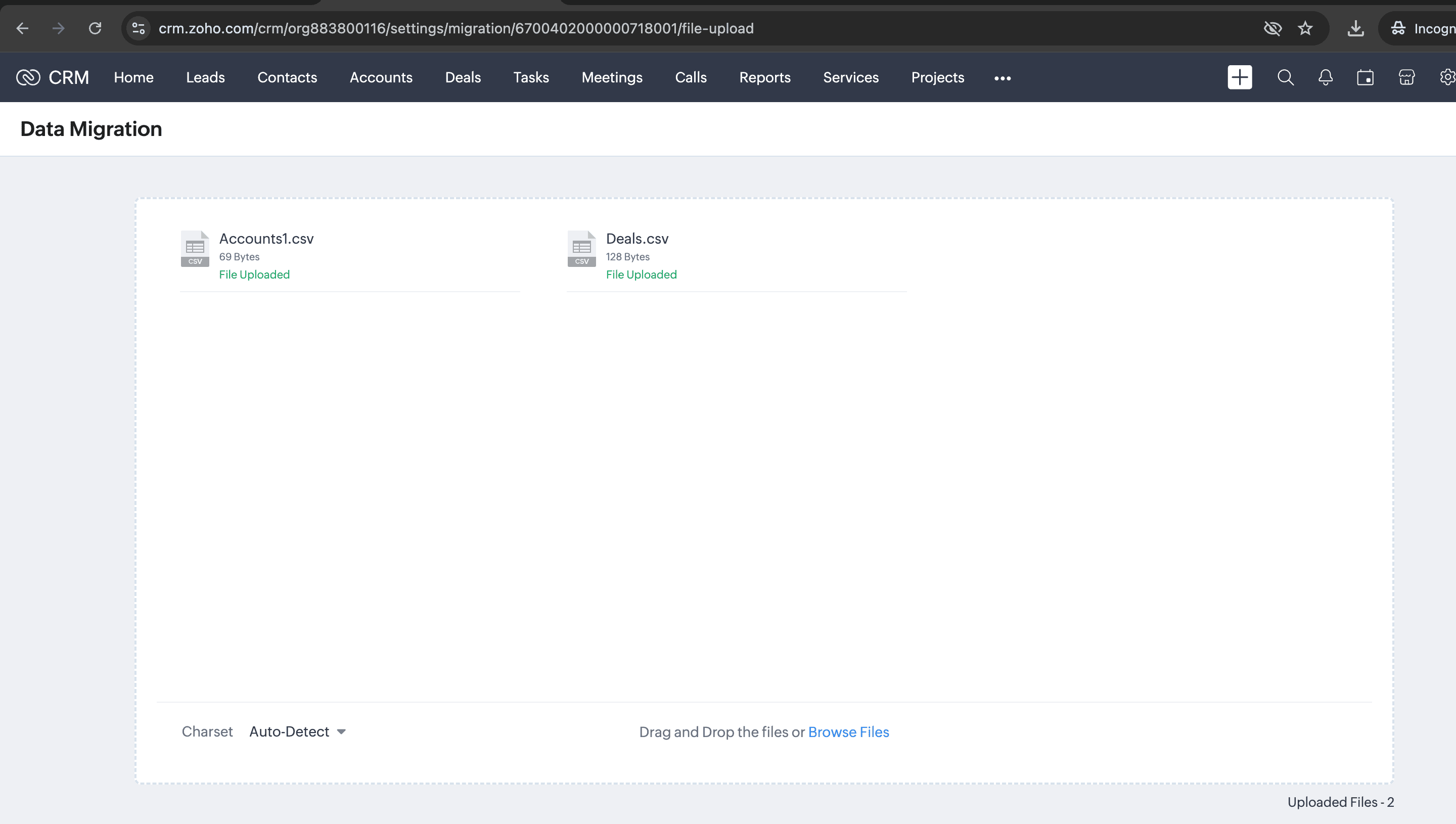Bookmark page with star icon
This screenshot has width=1456, height=824.
pos(1305,28)
